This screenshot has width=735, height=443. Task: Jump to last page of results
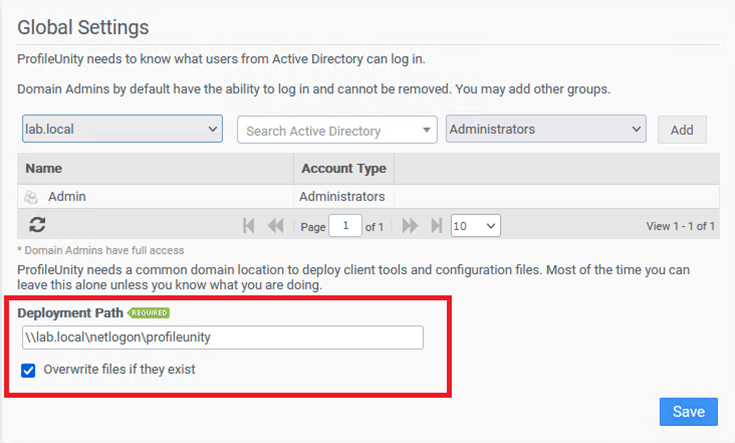point(436,226)
